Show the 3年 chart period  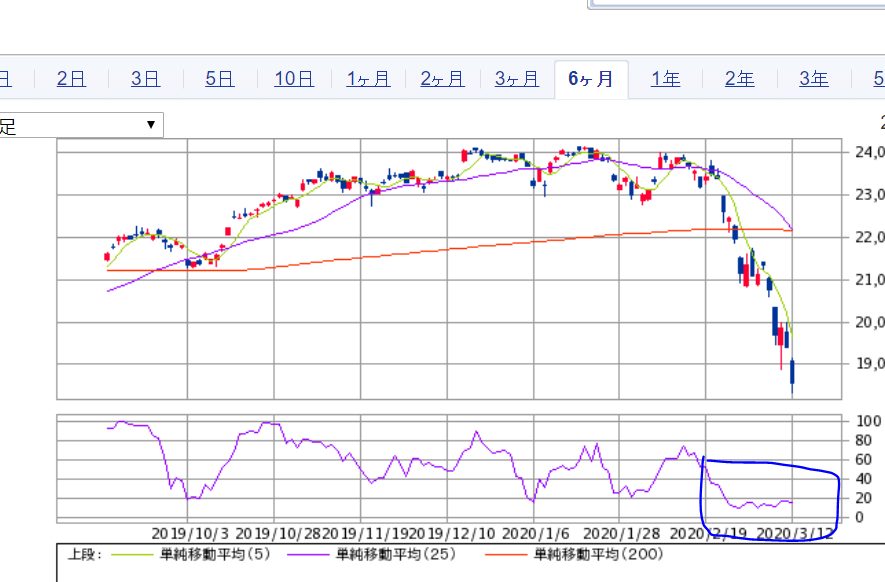tap(813, 79)
